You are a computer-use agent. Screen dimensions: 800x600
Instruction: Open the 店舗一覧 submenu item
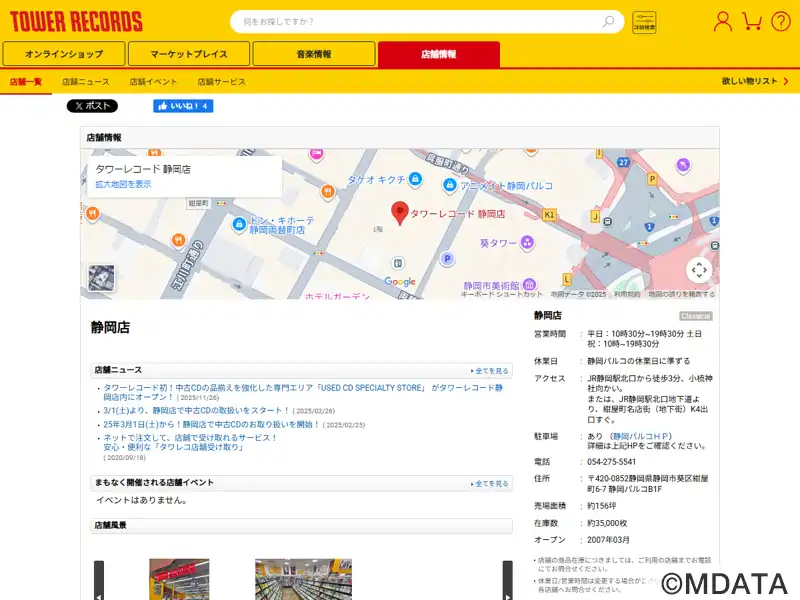26,82
